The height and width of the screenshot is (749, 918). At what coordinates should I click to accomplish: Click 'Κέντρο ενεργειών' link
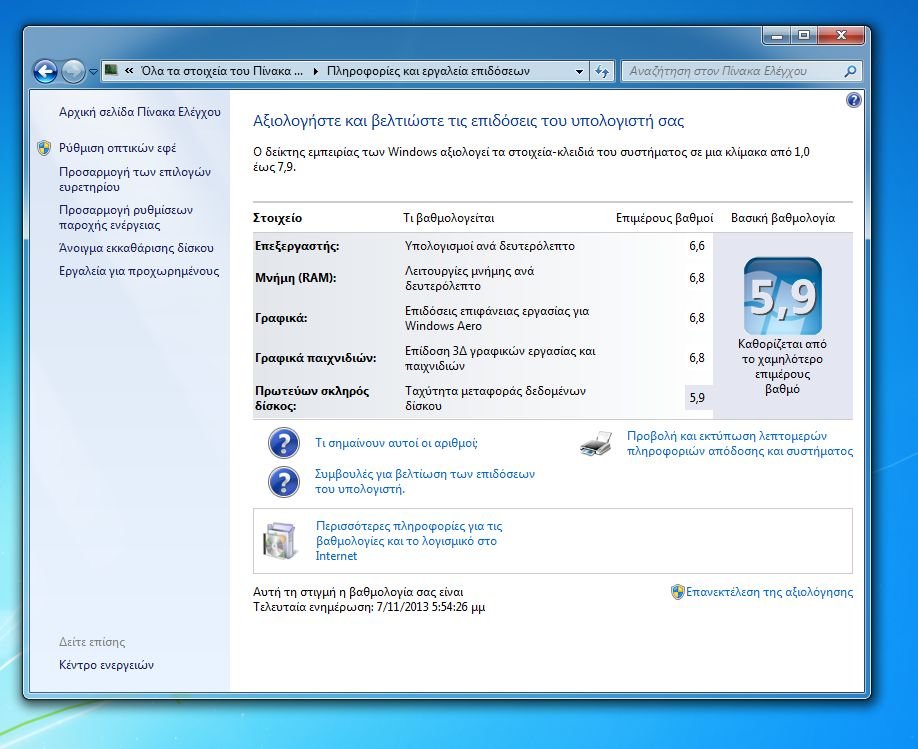click(106, 665)
